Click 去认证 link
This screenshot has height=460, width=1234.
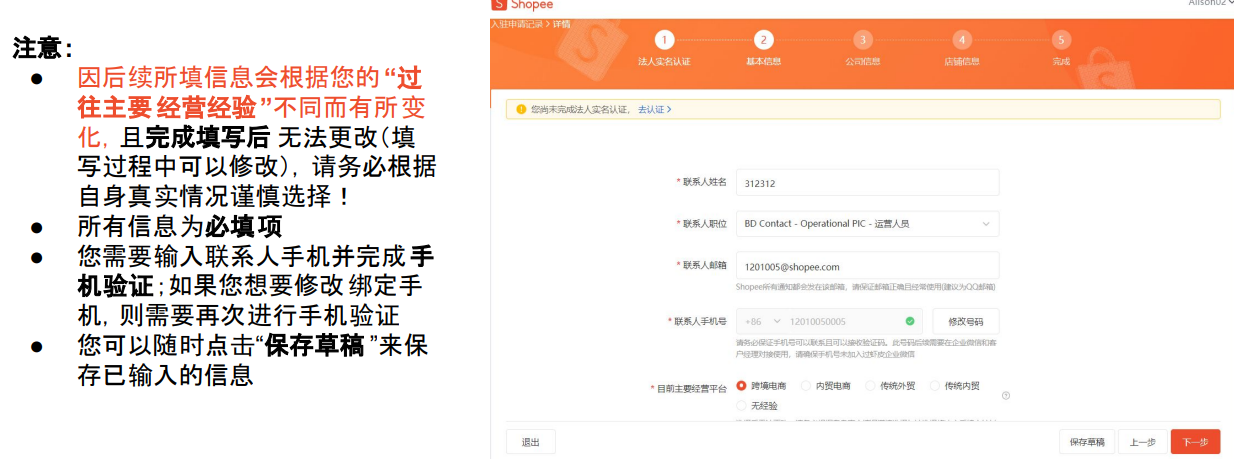pyautogui.click(x=654, y=109)
